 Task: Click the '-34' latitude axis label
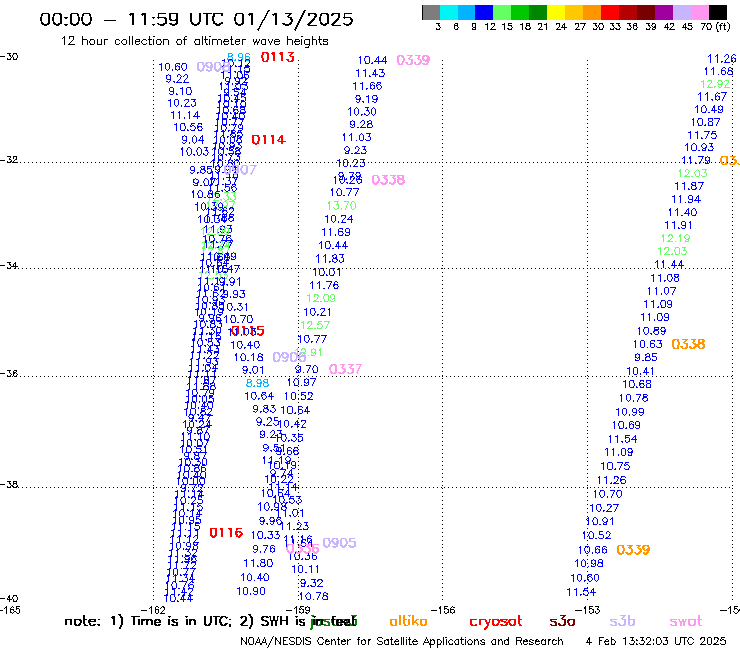(x=9, y=265)
